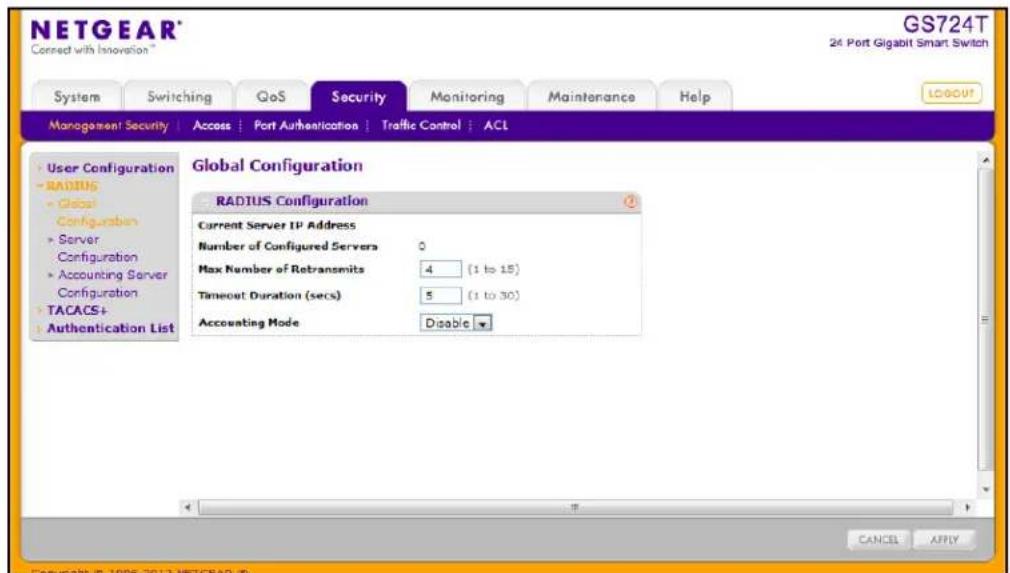This screenshot has width=1010, height=573.
Task: Click the horizontal scrollbar left arrow
Action: [x=187, y=507]
